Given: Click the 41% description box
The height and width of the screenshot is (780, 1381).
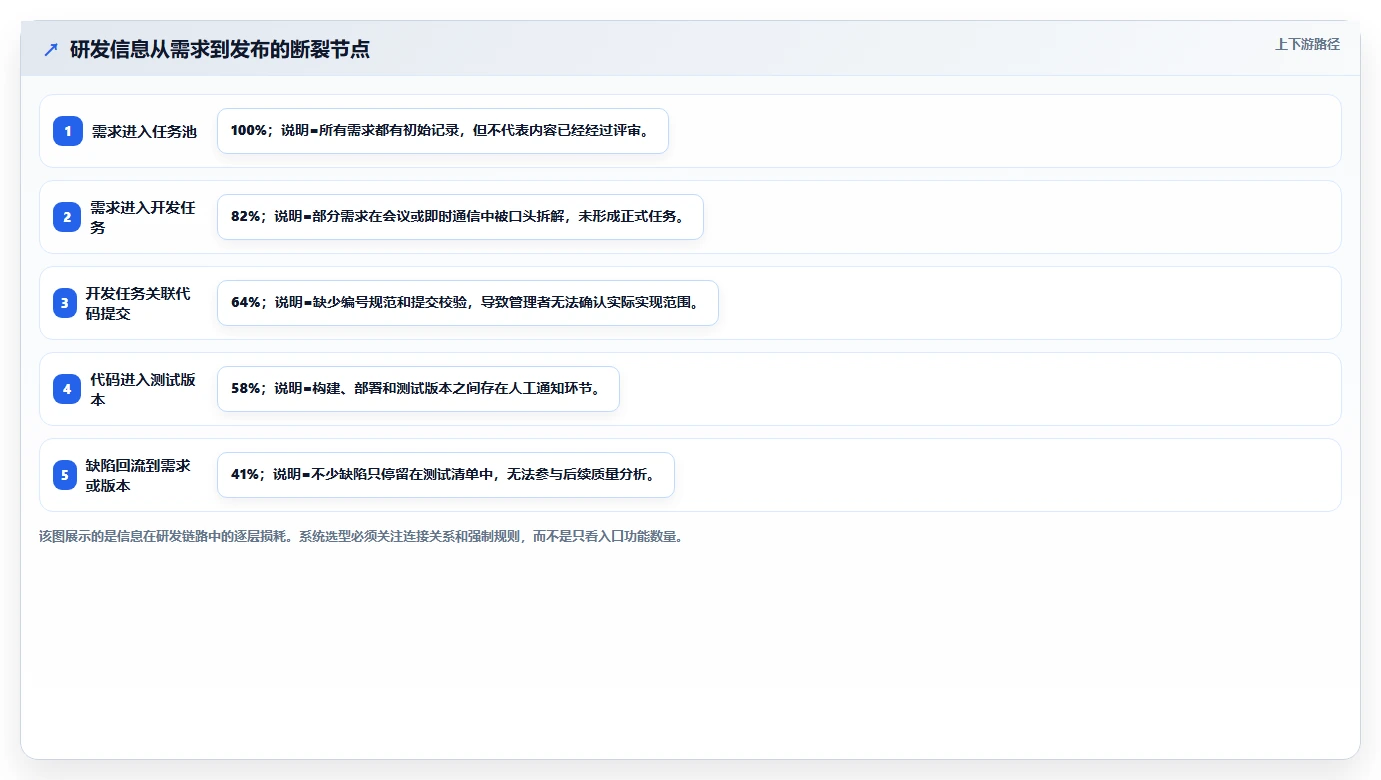Looking at the screenshot, I should pos(446,475).
